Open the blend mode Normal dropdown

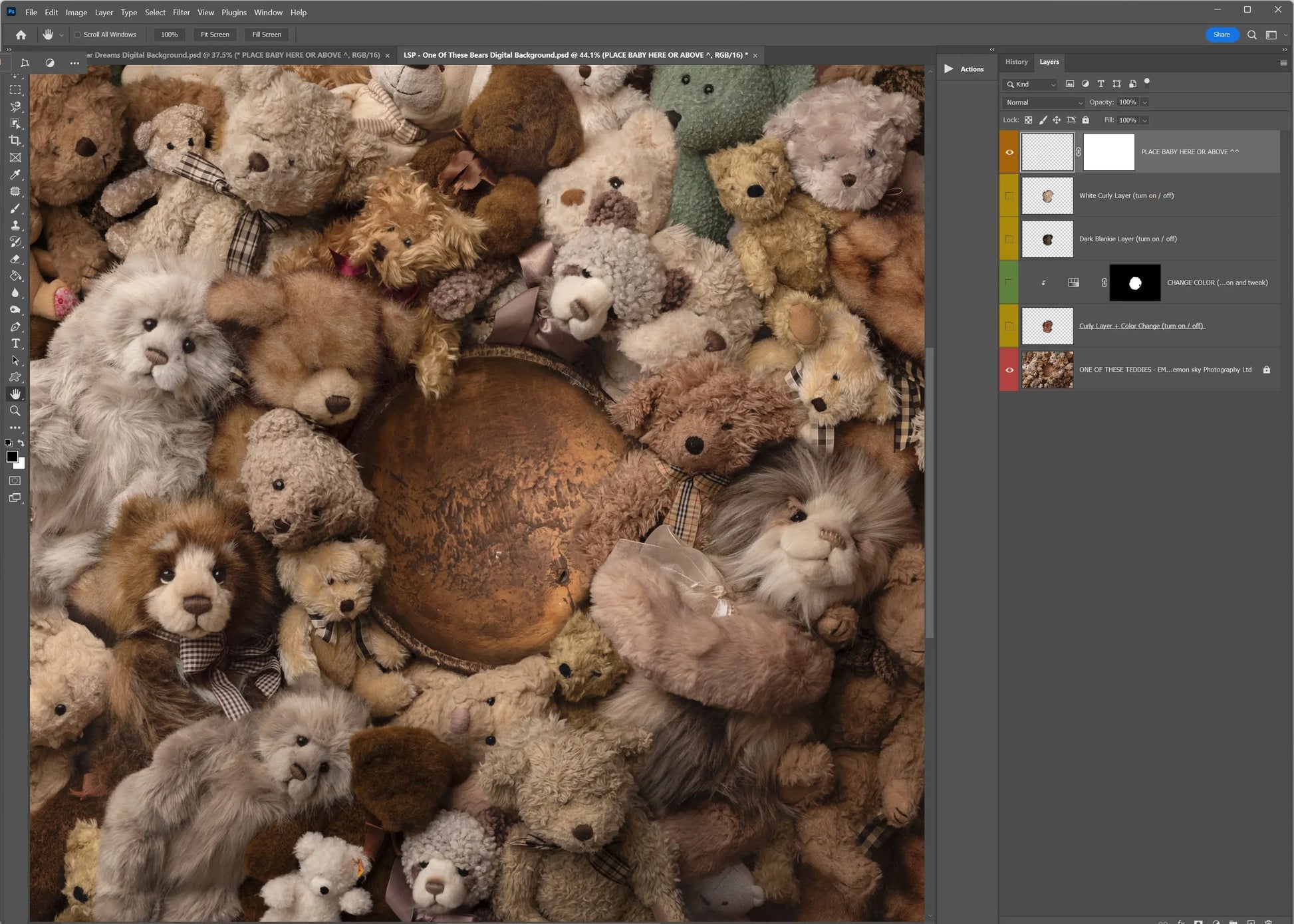(x=1043, y=102)
